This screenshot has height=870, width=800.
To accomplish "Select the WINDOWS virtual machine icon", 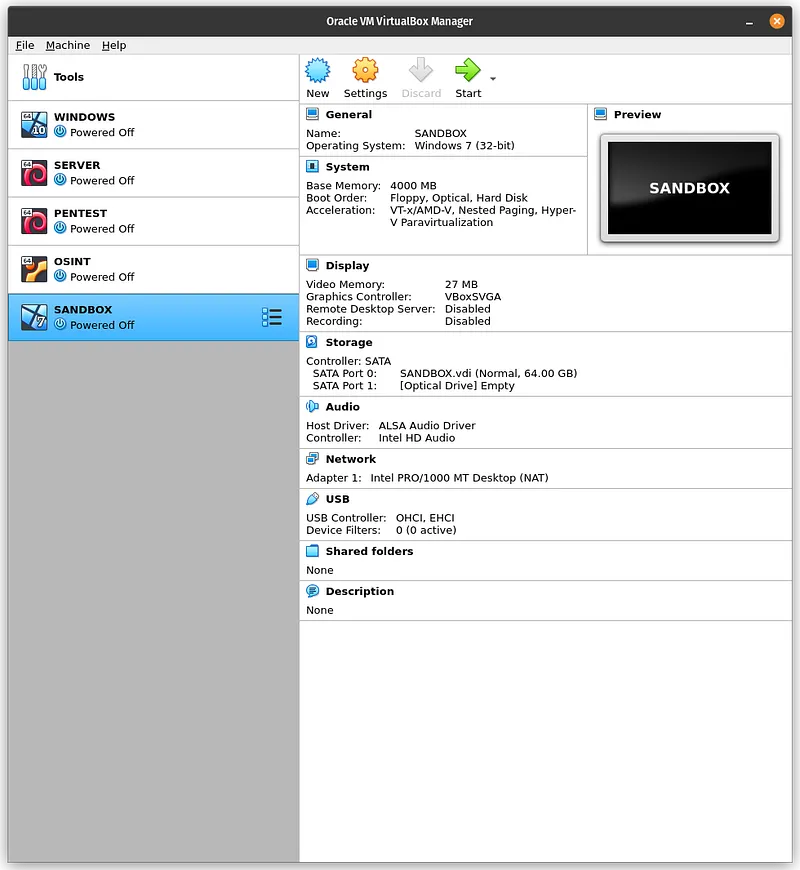I will tap(34, 125).
